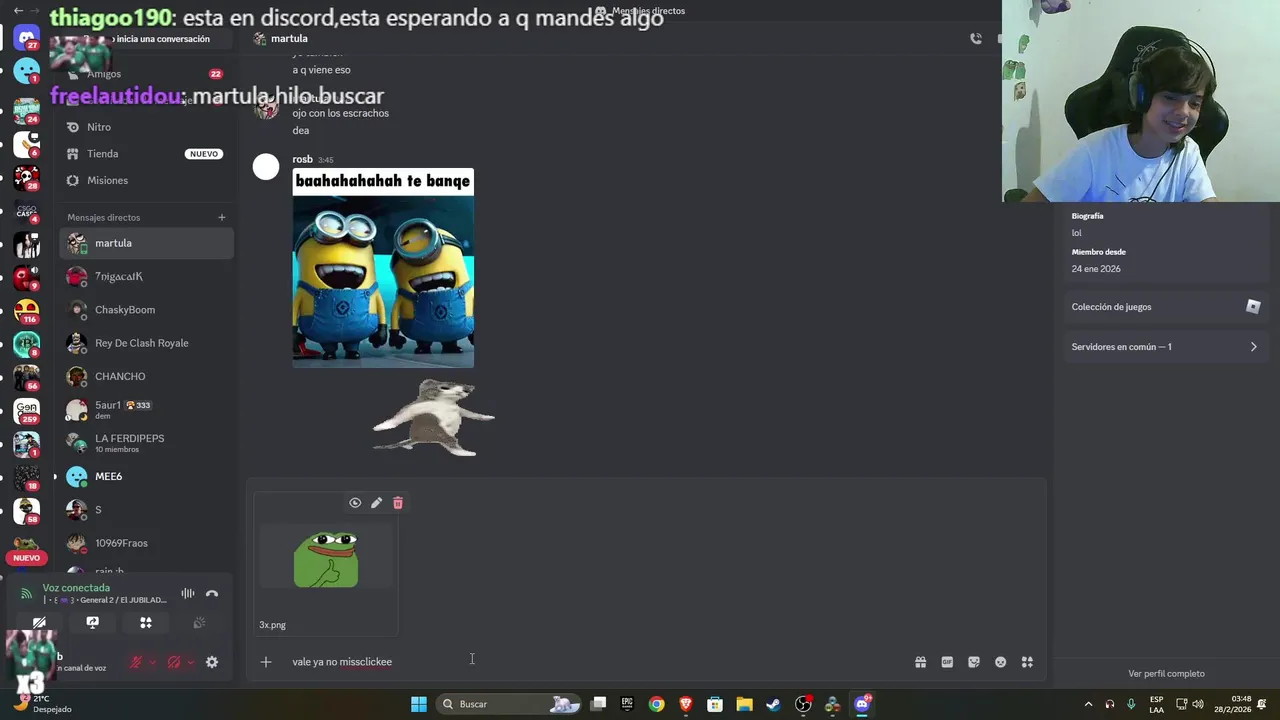Open Discord home direct messages button
Image resolution: width=1280 pixels, height=720 pixels.
point(27,39)
